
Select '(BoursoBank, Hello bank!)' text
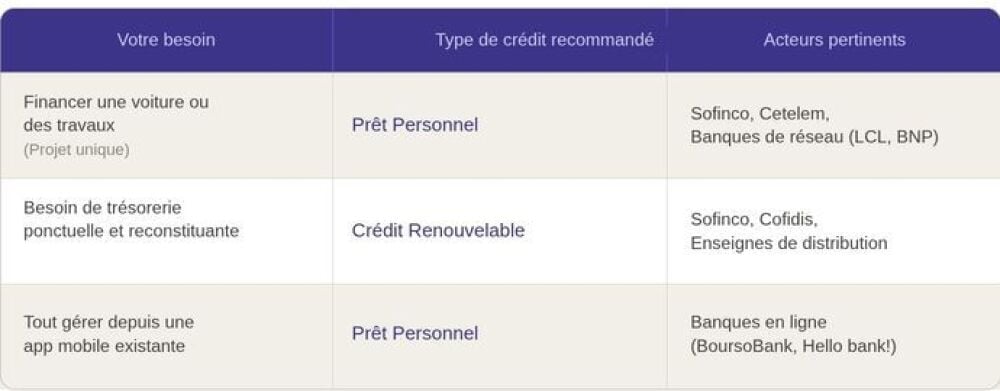click(x=793, y=346)
